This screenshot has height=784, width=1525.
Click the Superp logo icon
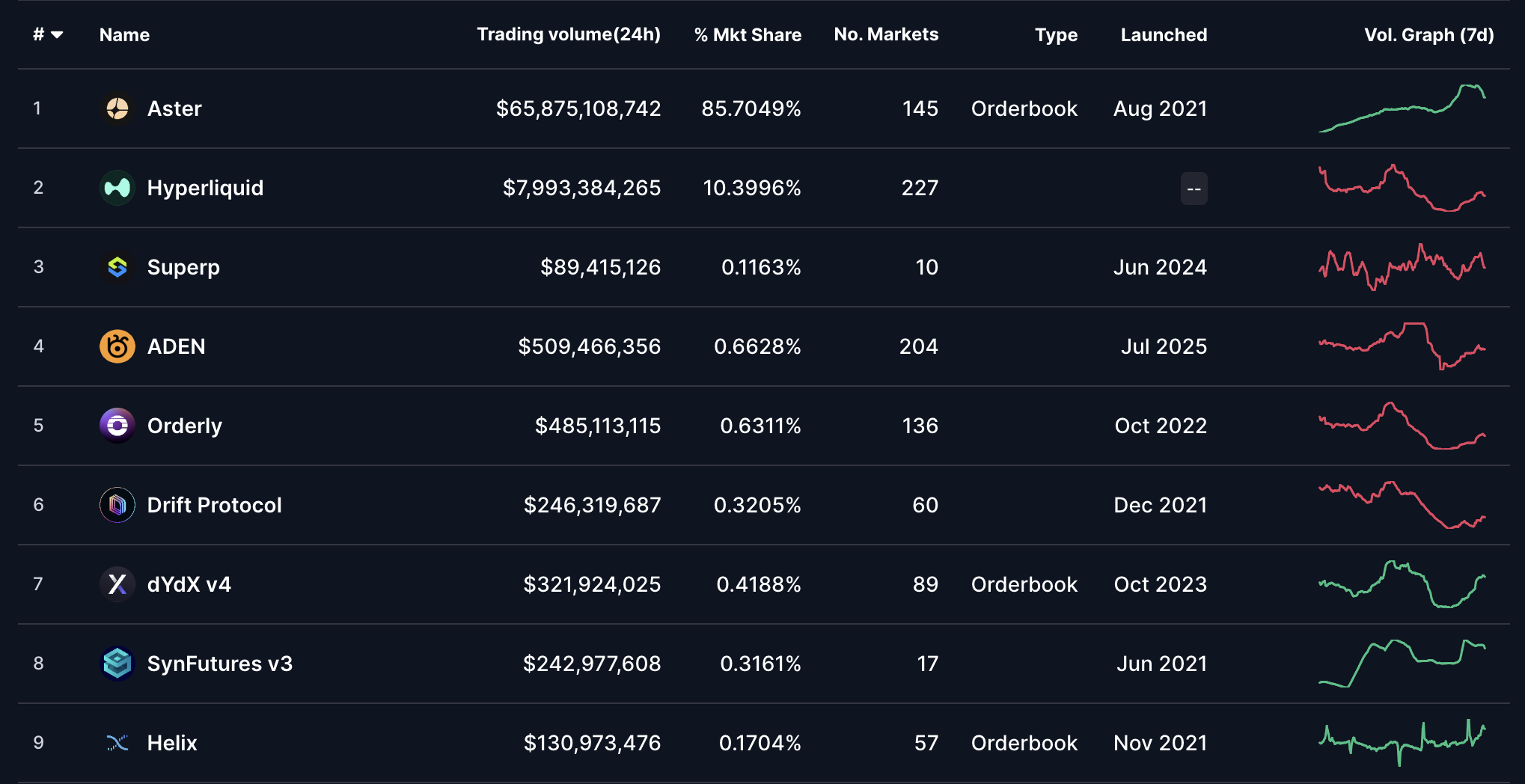coord(117,267)
